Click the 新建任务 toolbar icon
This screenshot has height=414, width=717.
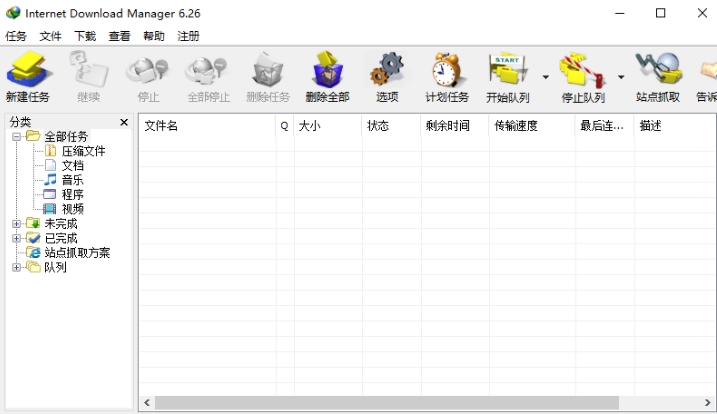click(28, 70)
